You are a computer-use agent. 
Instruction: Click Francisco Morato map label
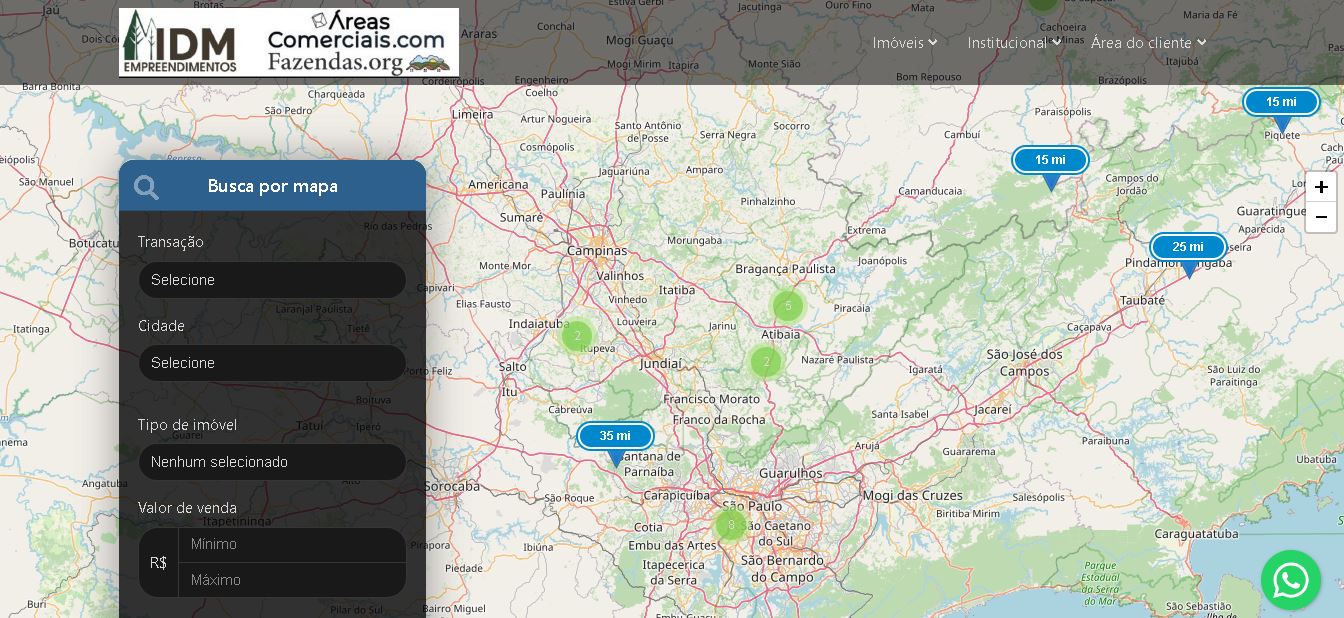point(711,399)
